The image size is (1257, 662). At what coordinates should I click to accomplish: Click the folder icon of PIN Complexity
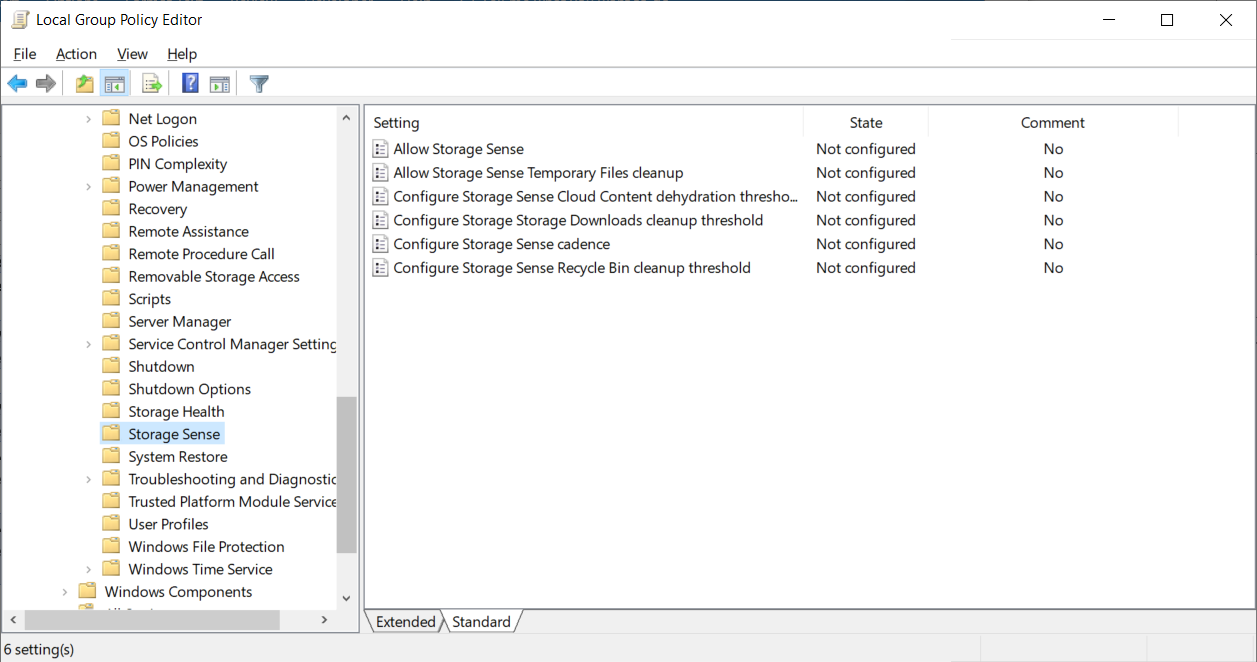[x=111, y=164]
